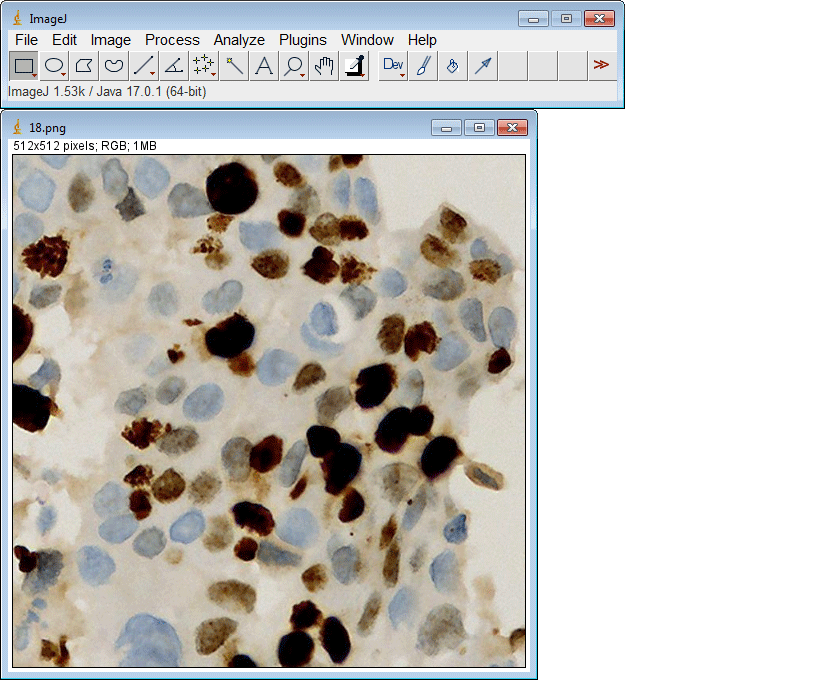Minimize the ImageJ main window
Image resolution: width=827 pixels, height=680 pixels.
pyautogui.click(x=533, y=19)
